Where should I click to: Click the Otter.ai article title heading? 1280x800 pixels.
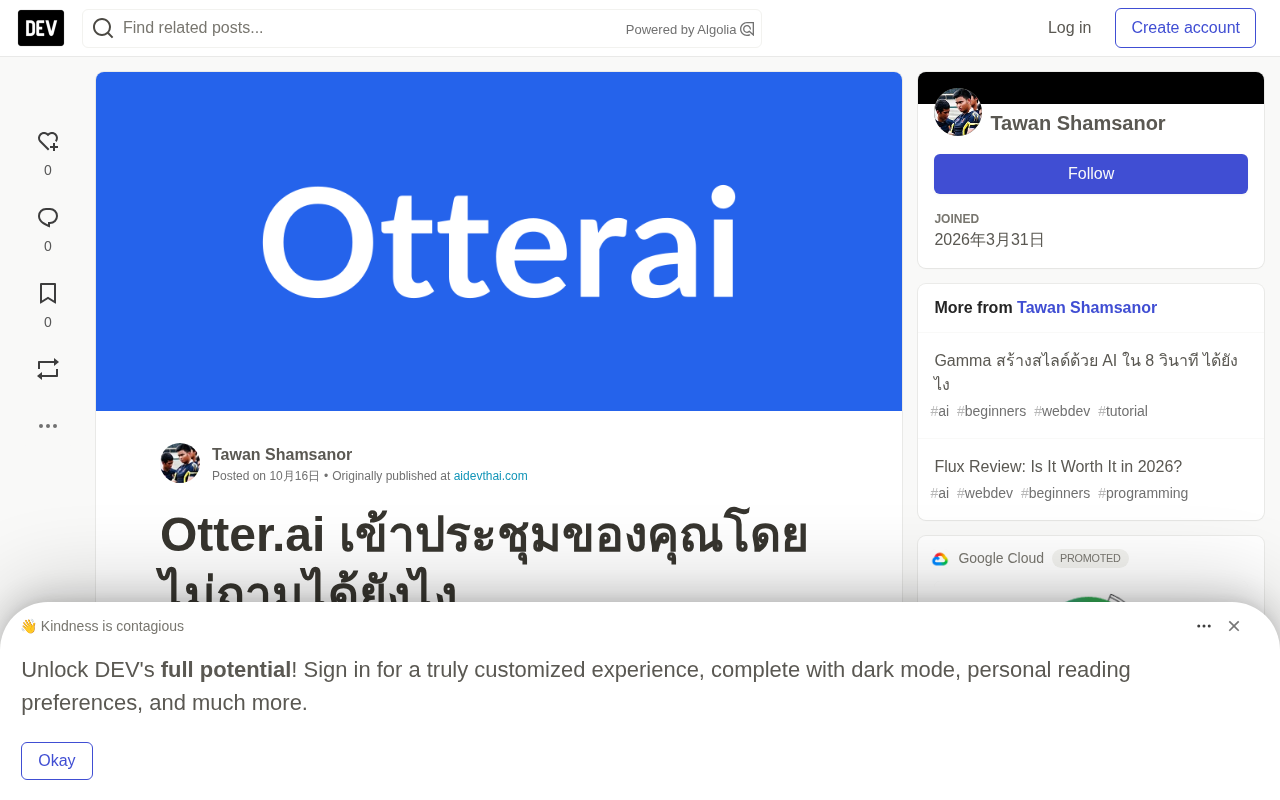tap(484, 560)
